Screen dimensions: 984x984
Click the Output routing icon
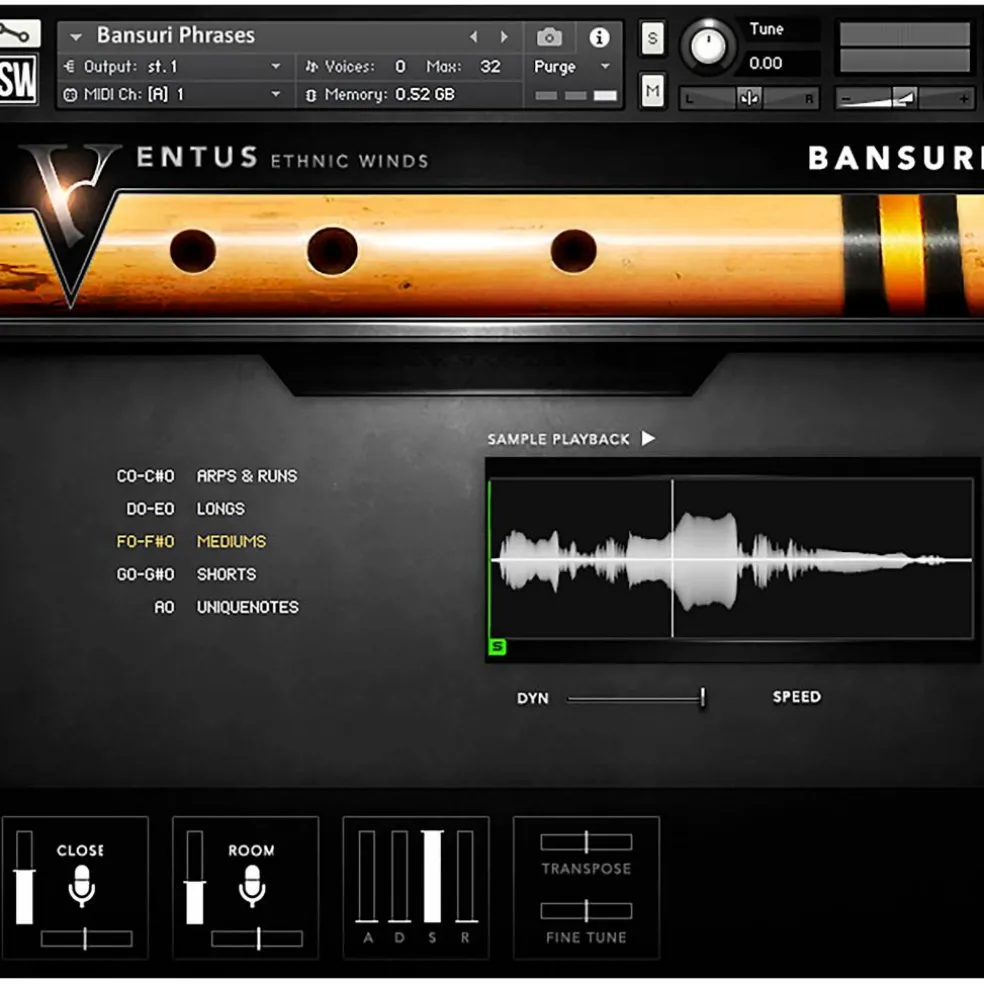[70, 66]
